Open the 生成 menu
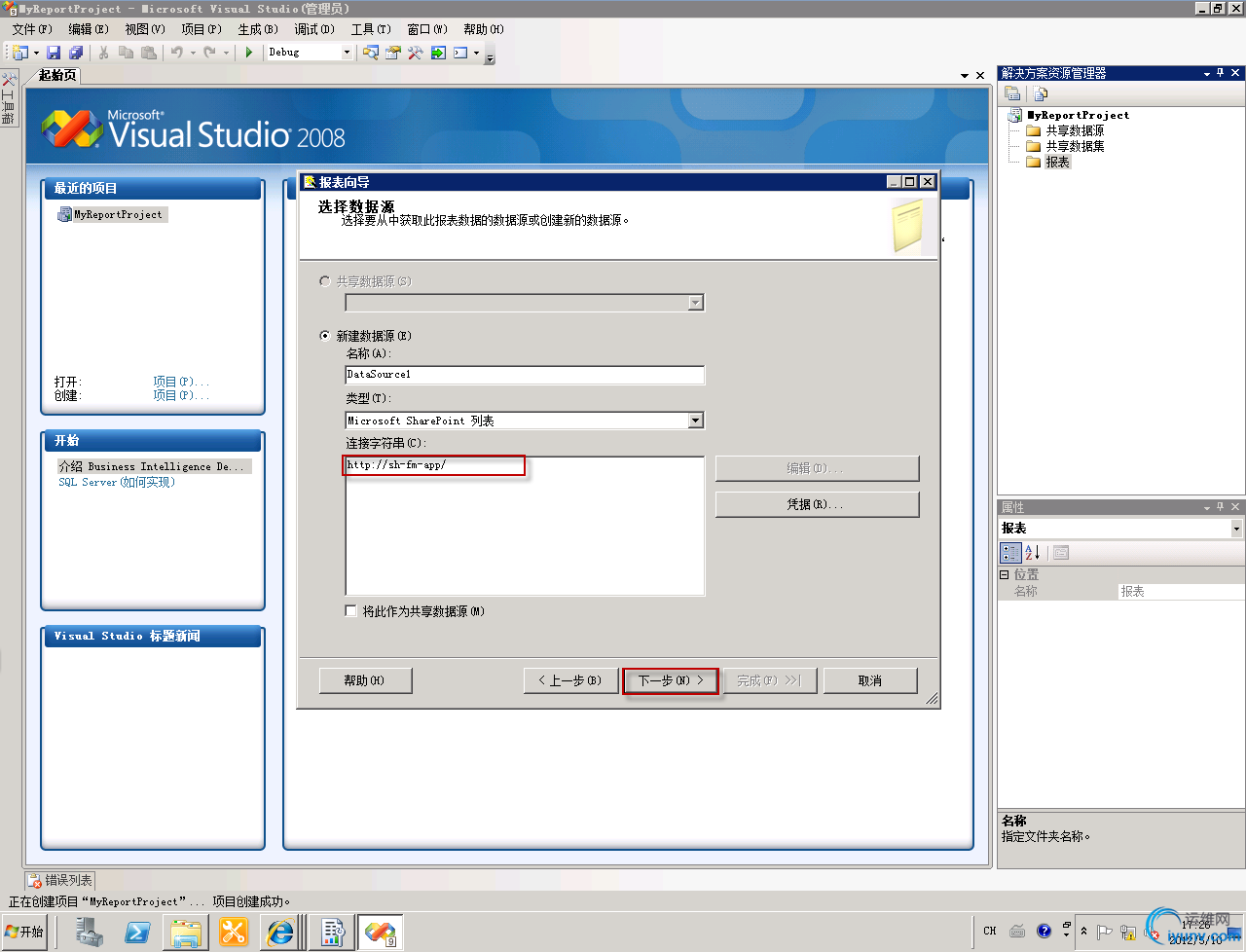 click(258, 29)
